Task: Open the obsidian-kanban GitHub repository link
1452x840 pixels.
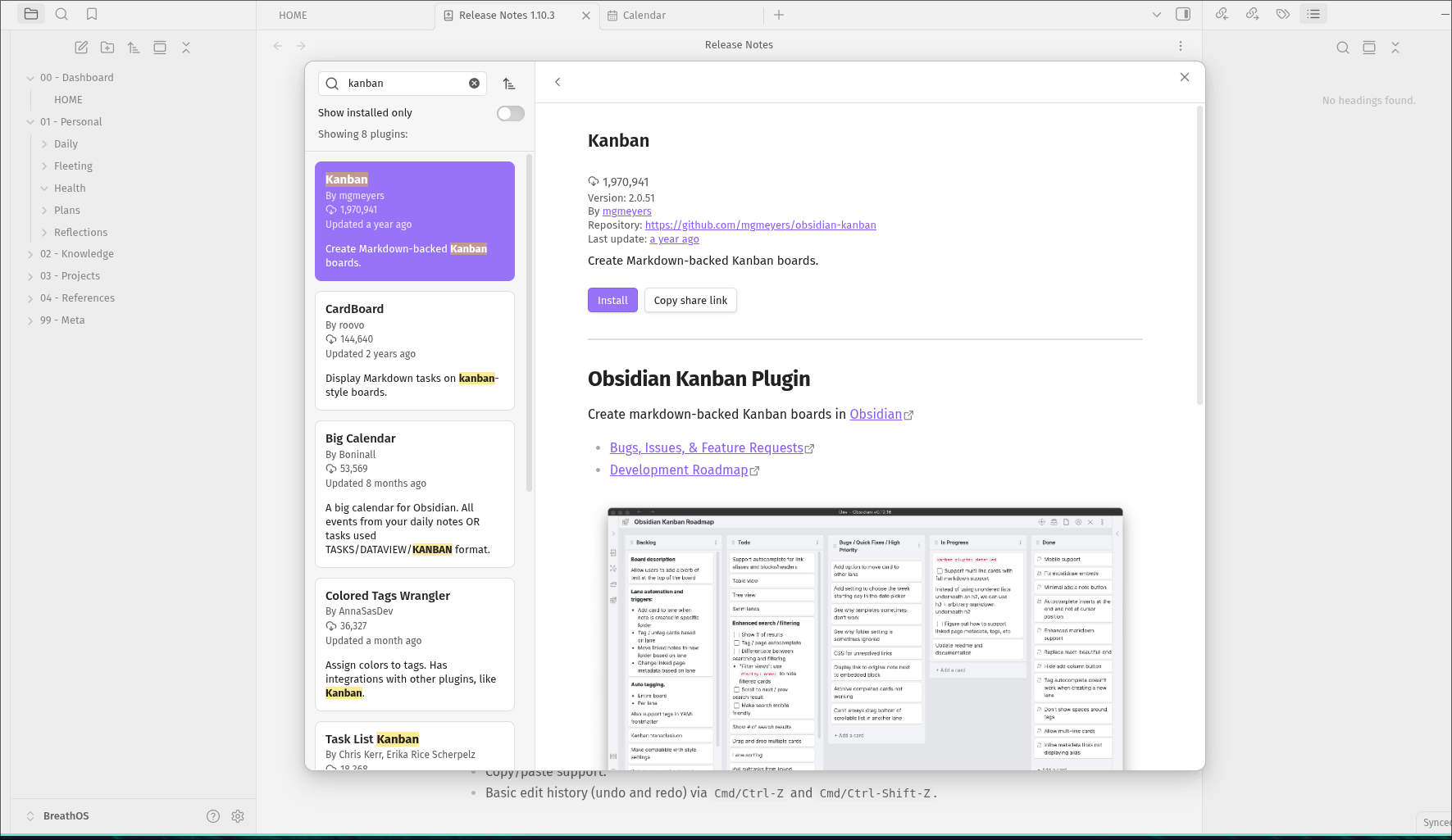Action: click(x=760, y=225)
